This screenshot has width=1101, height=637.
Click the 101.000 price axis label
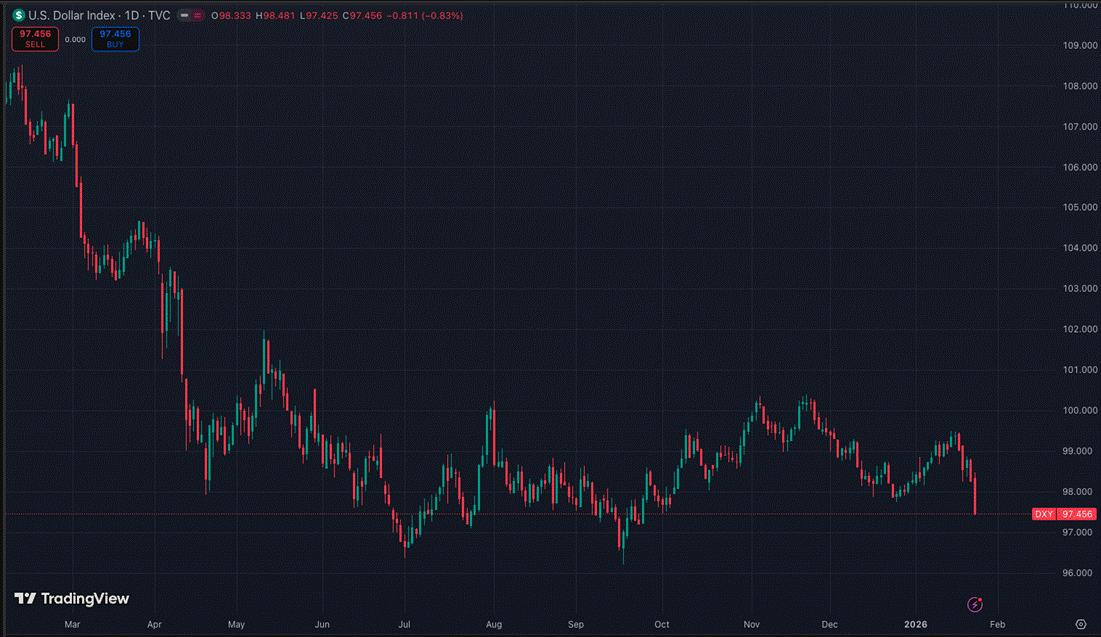(1080, 370)
